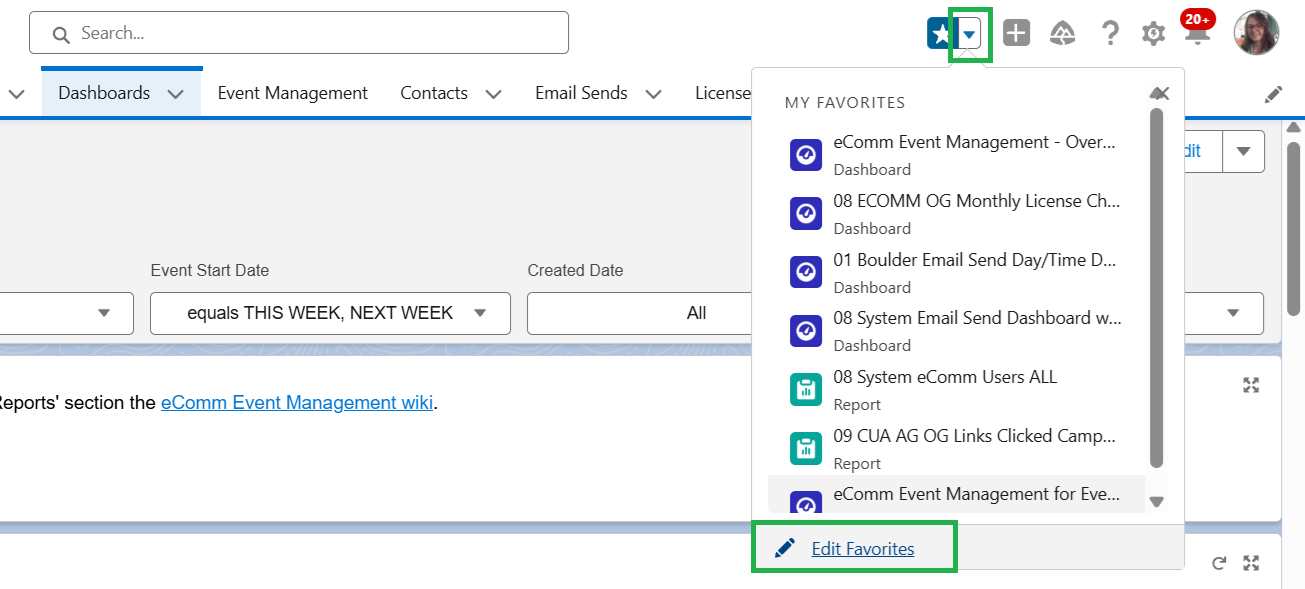Expand the Dashboards tab chevron menu

[x=176, y=94]
